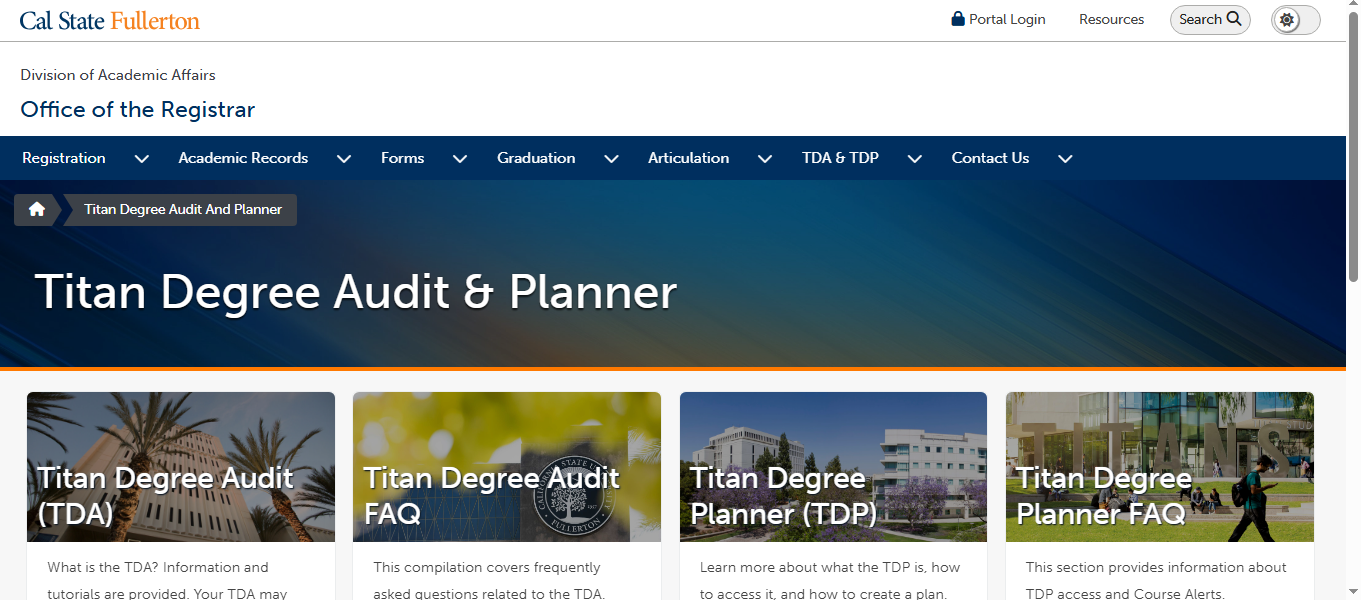Open the Forms menu item
The width and height of the screenshot is (1361, 600).
coord(402,158)
